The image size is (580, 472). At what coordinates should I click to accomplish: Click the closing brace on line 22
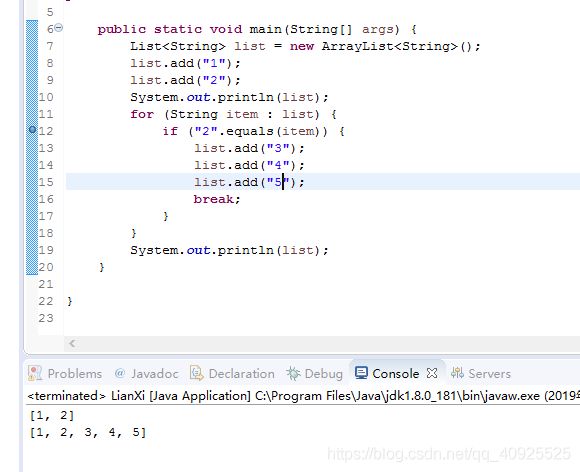click(x=70, y=301)
